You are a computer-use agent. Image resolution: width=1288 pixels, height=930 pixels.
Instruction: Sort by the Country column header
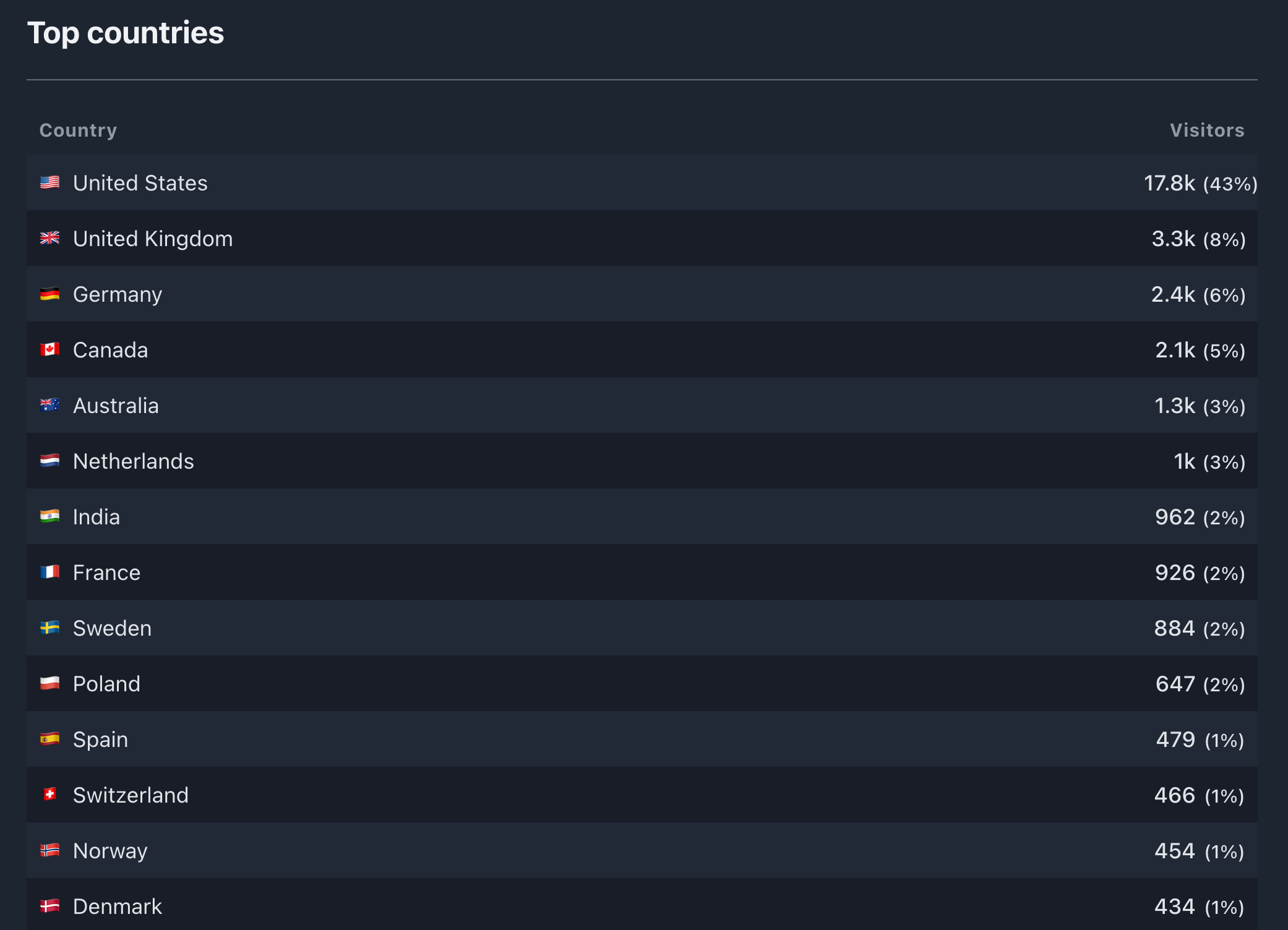[x=78, y=130]
